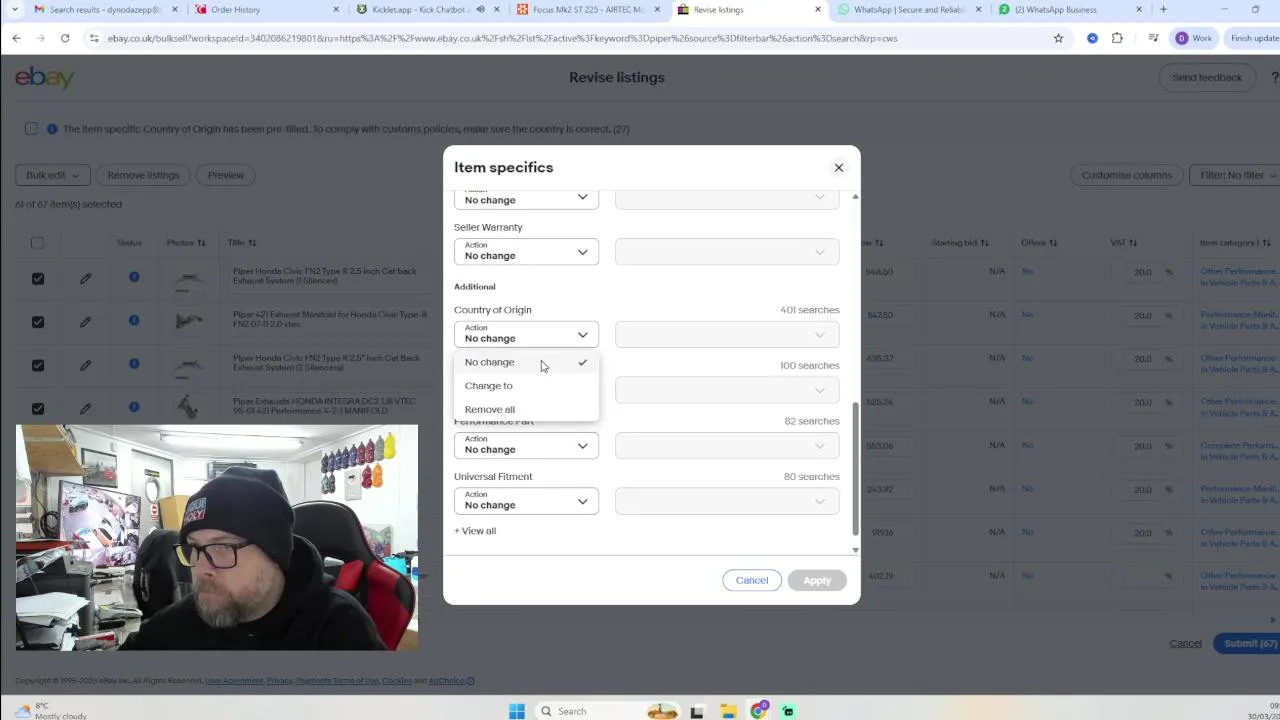Screen dimensions: 1280x720
Task: Open the Work profile menu
Action: (x=1194, y=38)
